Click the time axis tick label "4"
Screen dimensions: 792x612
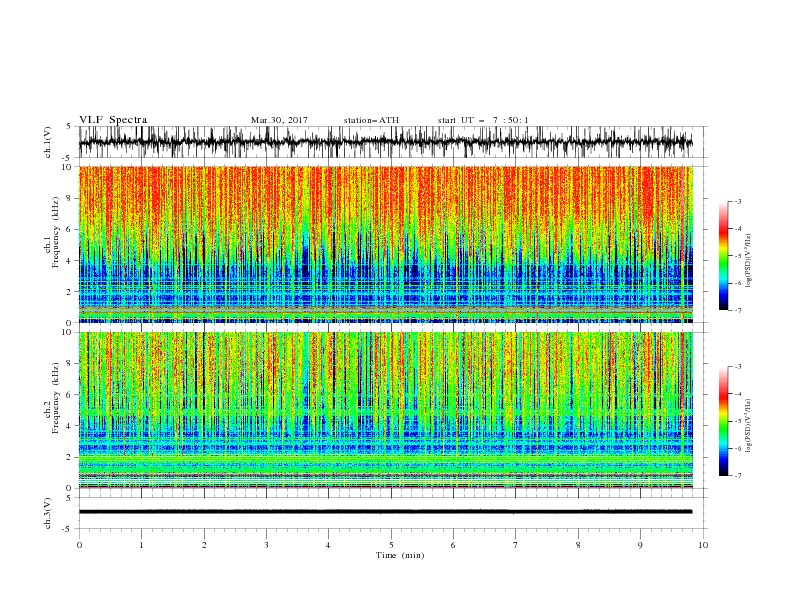tap(328, 545)
